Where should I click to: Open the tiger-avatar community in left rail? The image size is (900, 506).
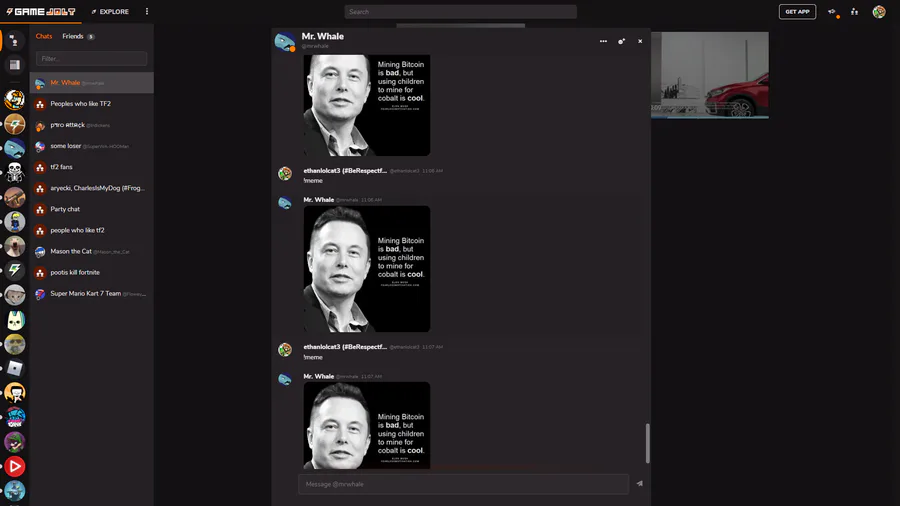[14, 99]
